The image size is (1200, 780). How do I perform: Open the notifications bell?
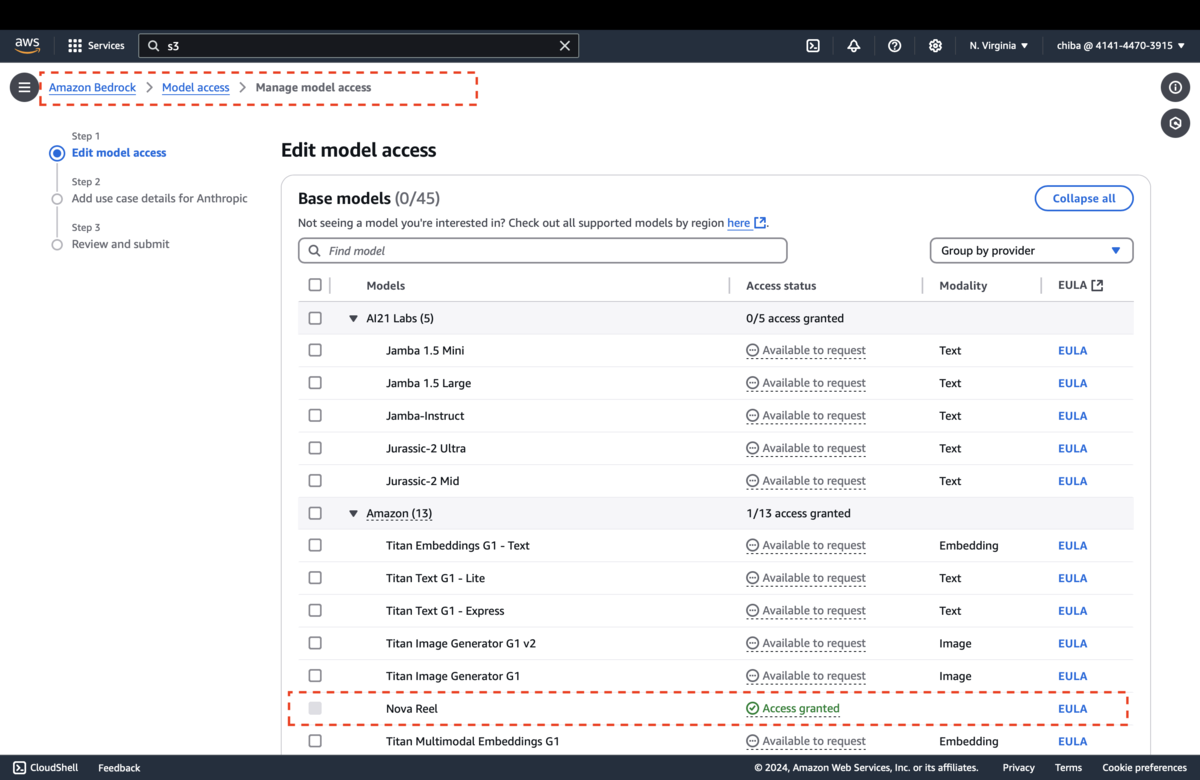854,46
